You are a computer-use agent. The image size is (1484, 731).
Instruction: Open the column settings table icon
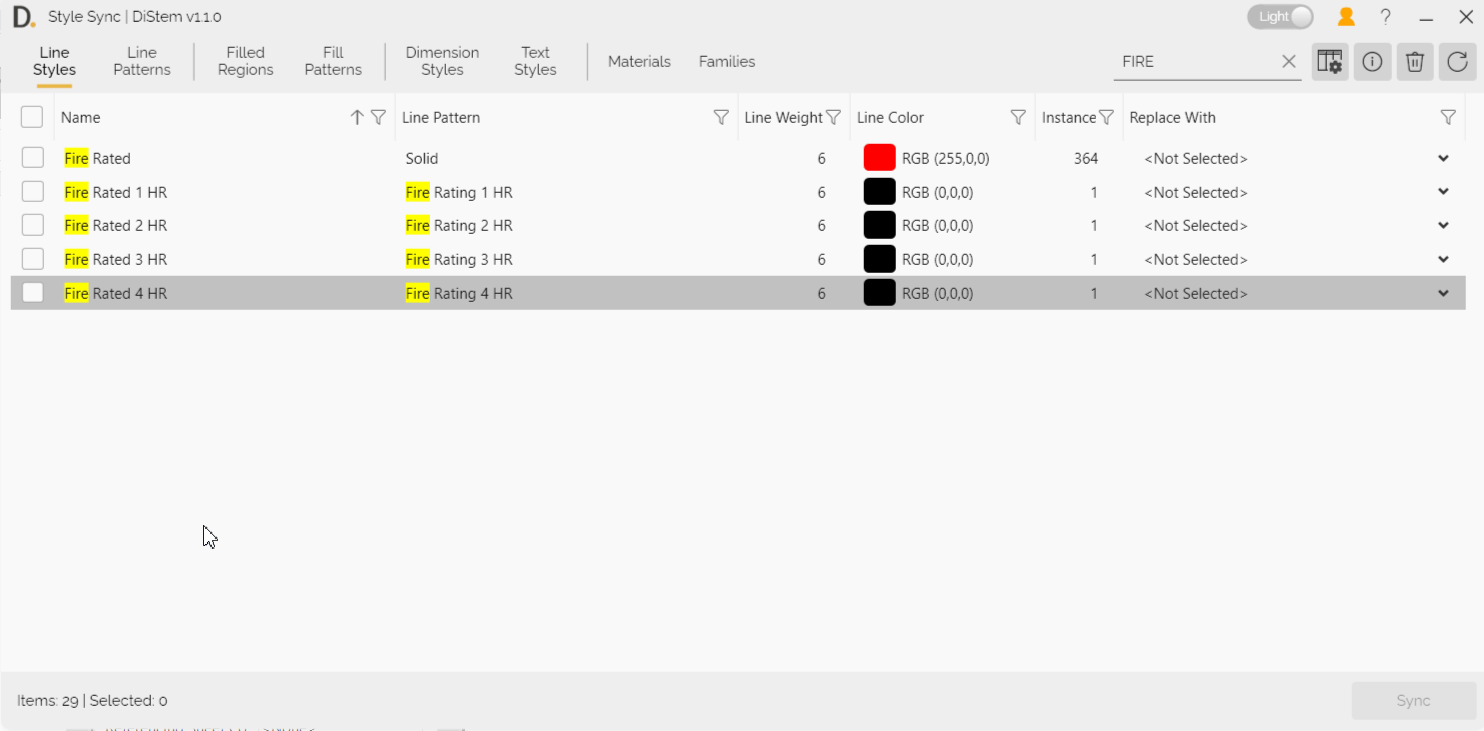1329,62
